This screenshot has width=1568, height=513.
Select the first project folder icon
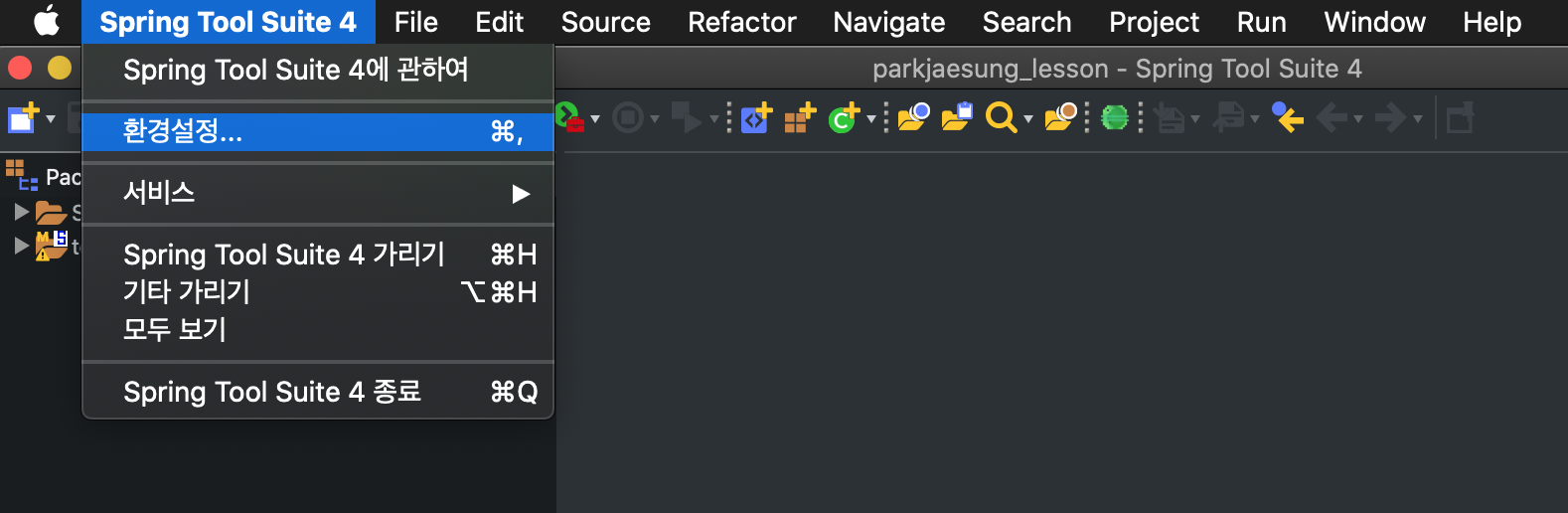coord(51,212)
